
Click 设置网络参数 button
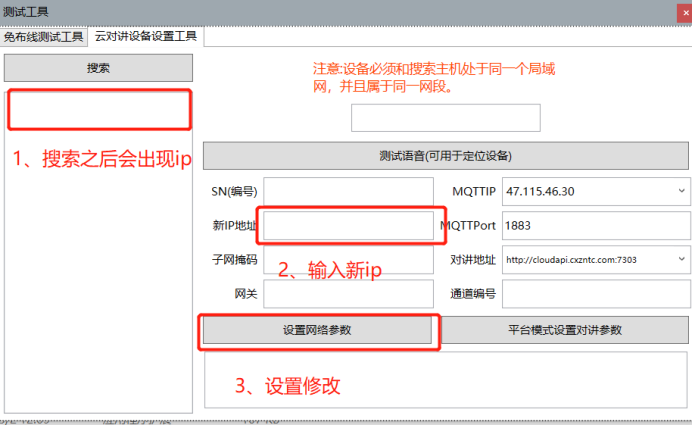[x=317, y=330]
